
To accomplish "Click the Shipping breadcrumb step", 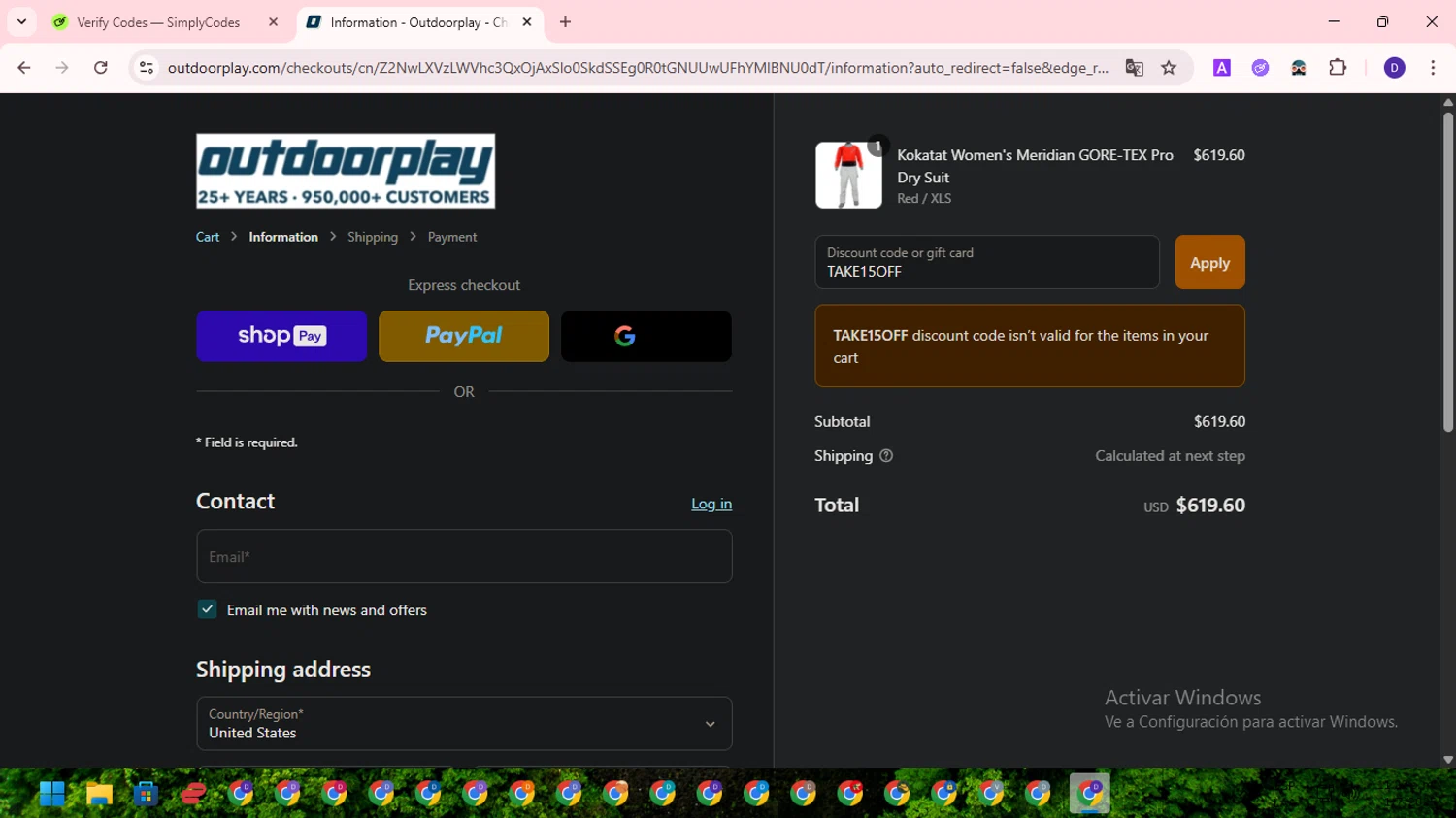I will [373, 237].
